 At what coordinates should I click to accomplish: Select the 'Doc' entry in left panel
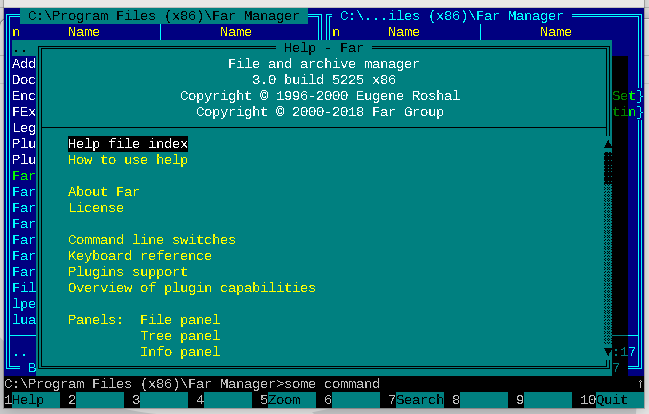pyautogui.click(x=24, y=79)
